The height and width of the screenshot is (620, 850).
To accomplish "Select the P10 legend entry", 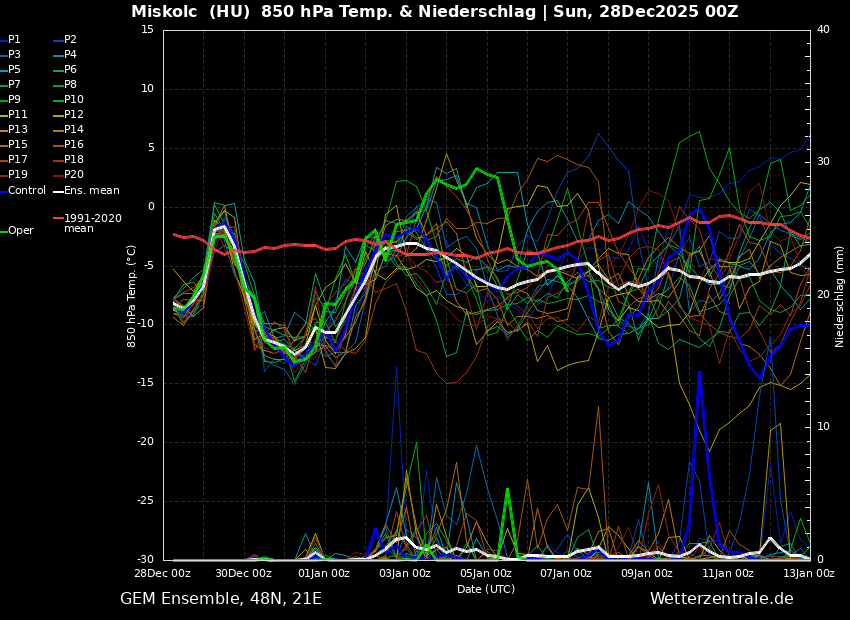I will [74, 100].
